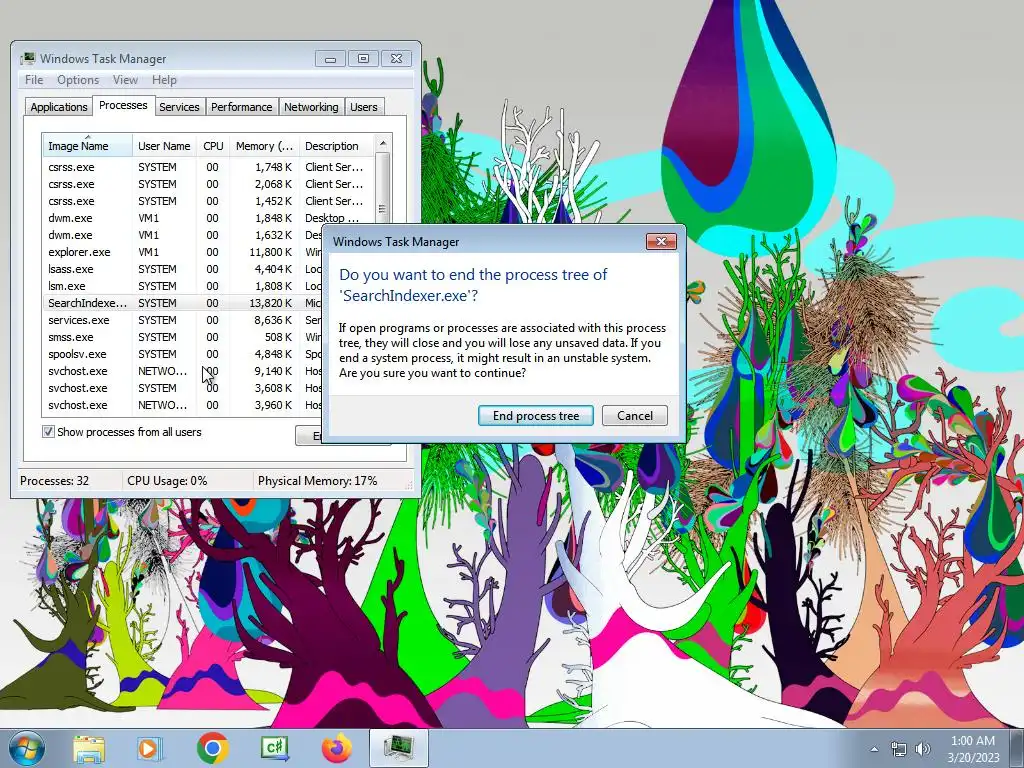Viewport: 1024px width, 768px height.
Task: Launch Windows Media Player from taskbar
Action: [149, 749]
